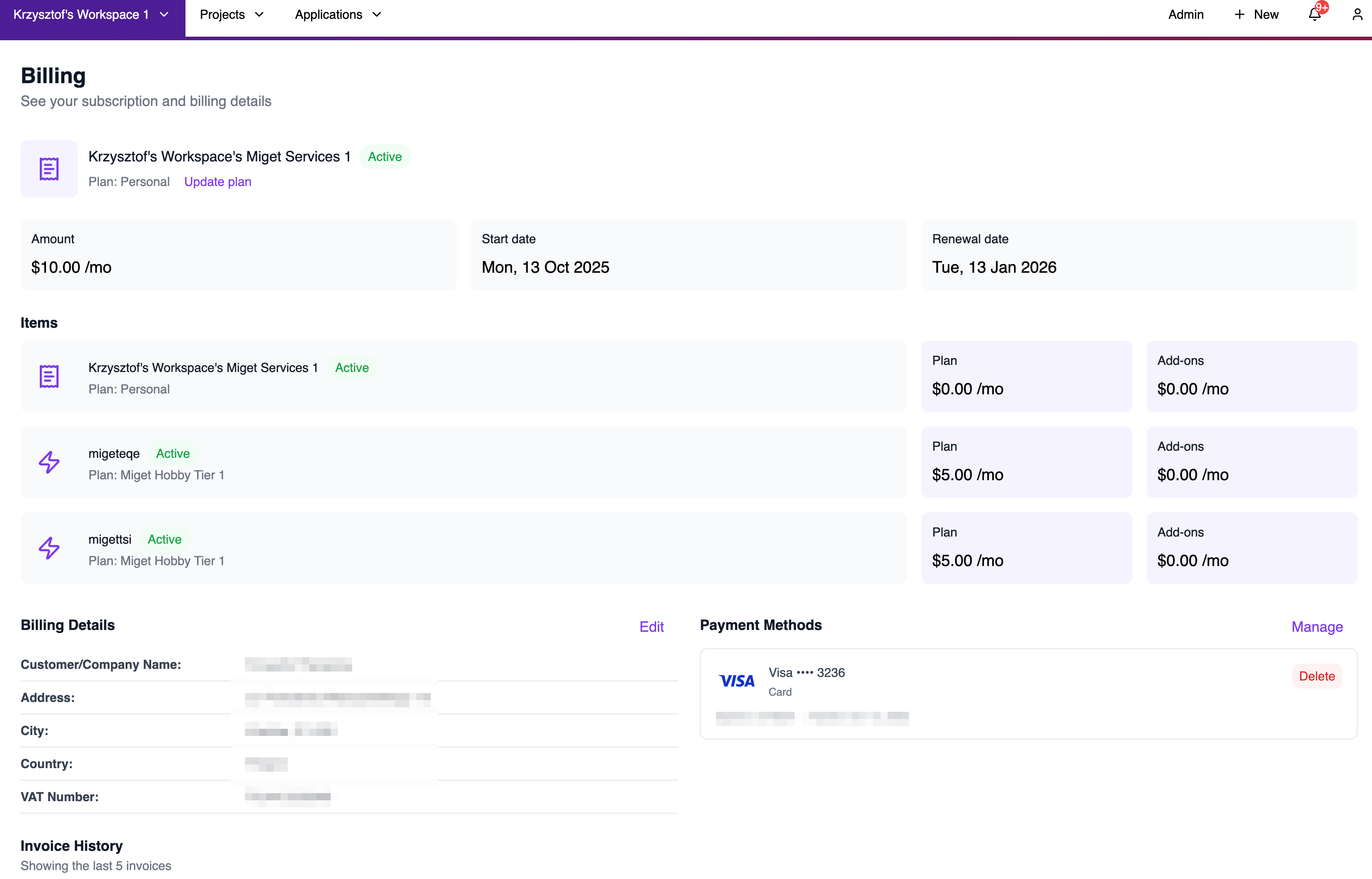Screen dimensions: 1372x879
Task: Click Manage under Payment Methods
Action: click(x=1317, y=626)
